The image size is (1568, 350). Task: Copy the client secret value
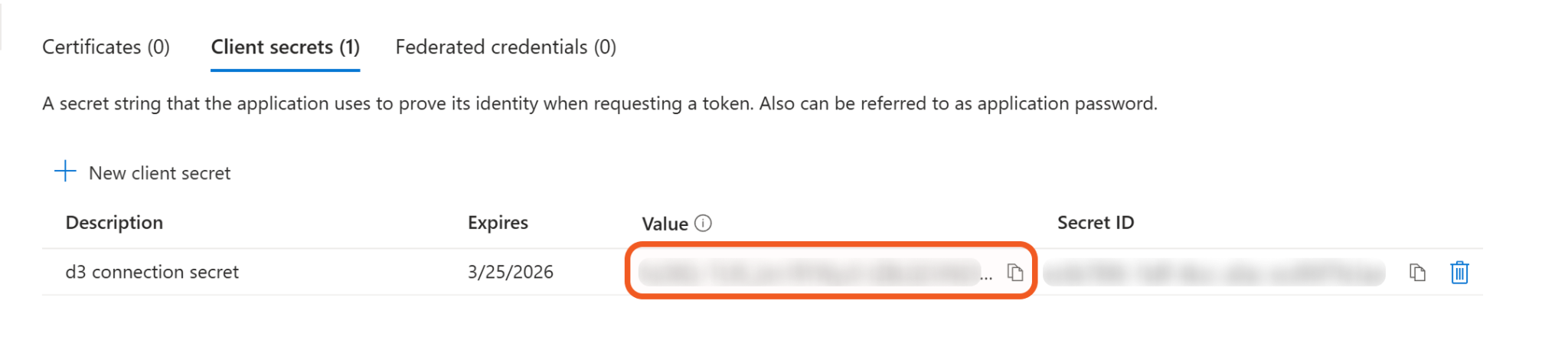(1015, 273)
